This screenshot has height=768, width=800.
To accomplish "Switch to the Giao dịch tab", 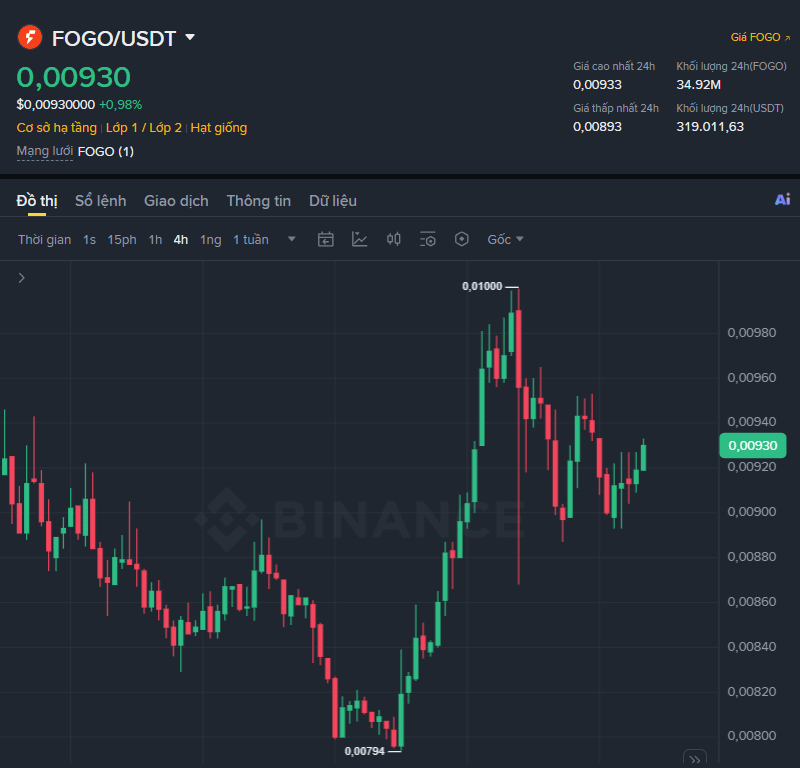I will click(x=176, y=201).
